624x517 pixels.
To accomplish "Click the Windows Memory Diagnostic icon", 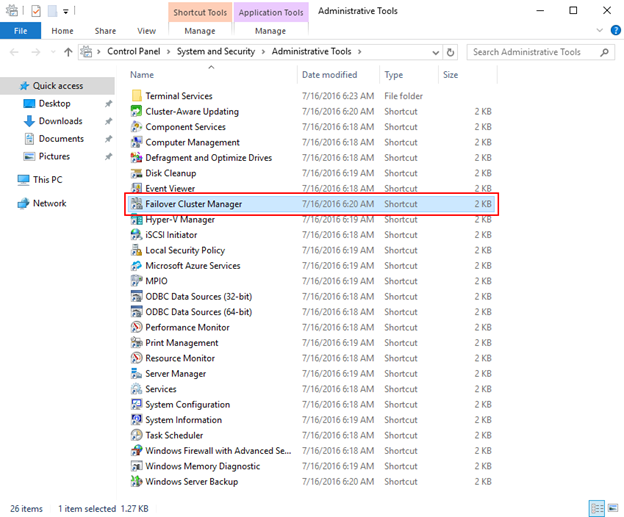I will pyautogui.click(x=137, y=466).
